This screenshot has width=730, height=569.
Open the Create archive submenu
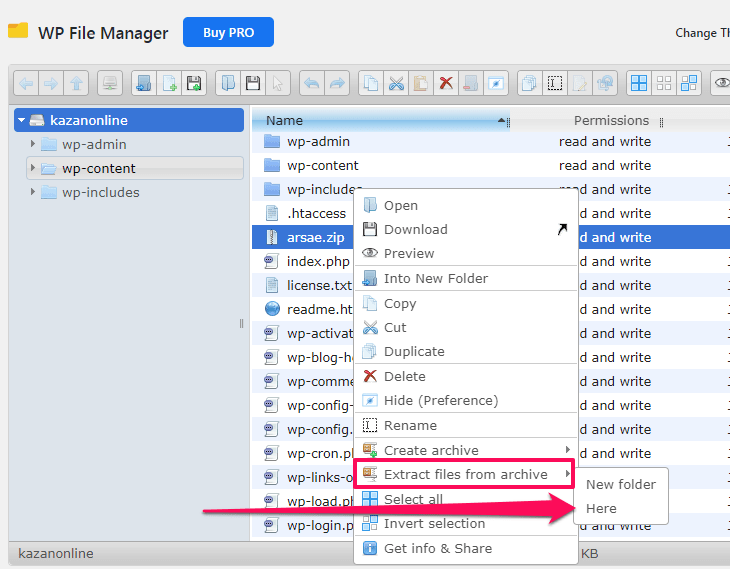pyautogui.click(x=466, y=450)
